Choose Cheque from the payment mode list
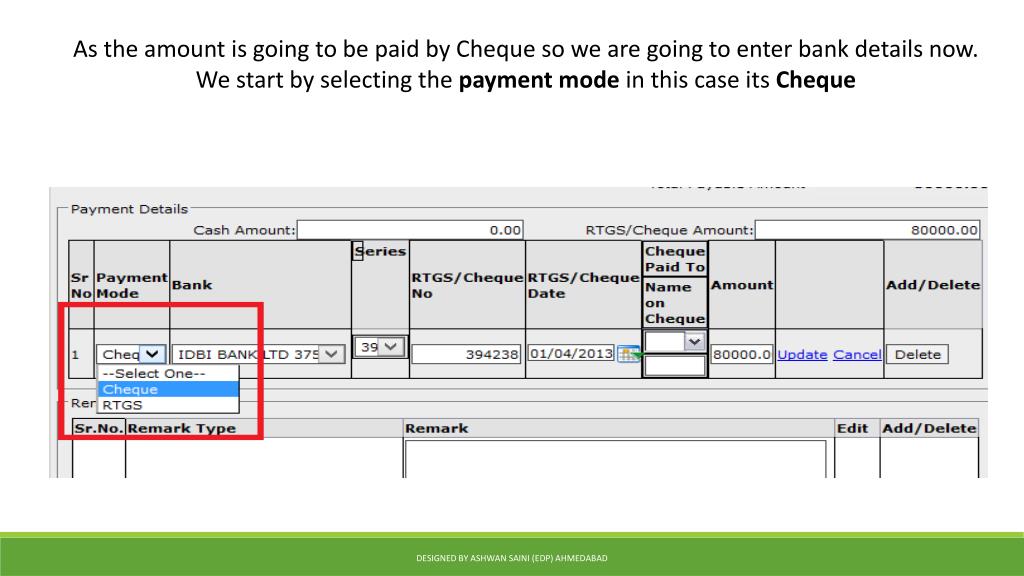Viewport: 1024px width, 576px height. (x=168, y=389)
